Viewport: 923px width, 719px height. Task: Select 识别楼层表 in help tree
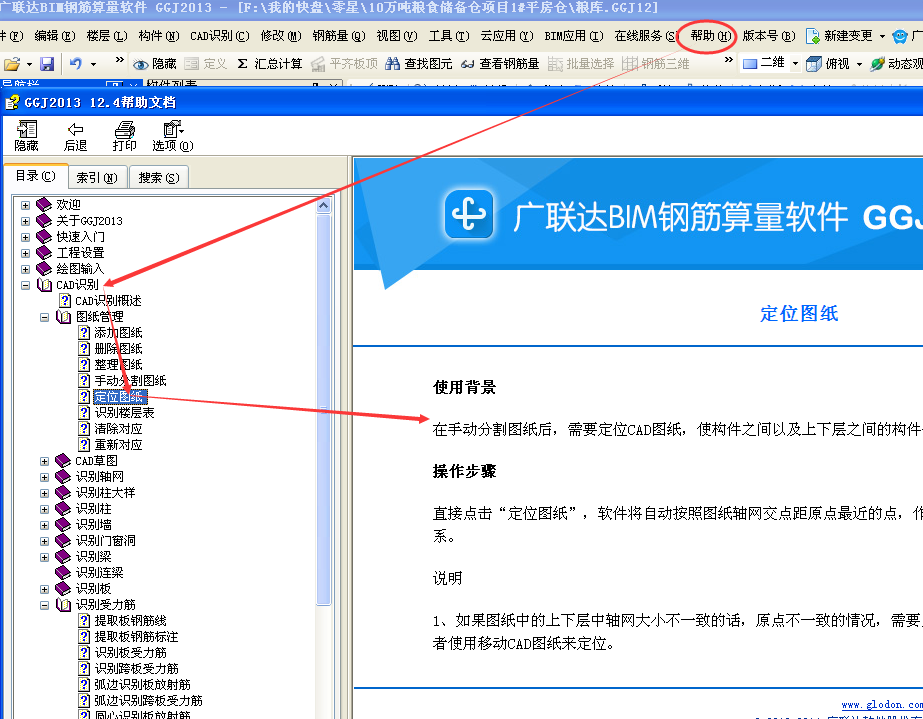(124, 413)
